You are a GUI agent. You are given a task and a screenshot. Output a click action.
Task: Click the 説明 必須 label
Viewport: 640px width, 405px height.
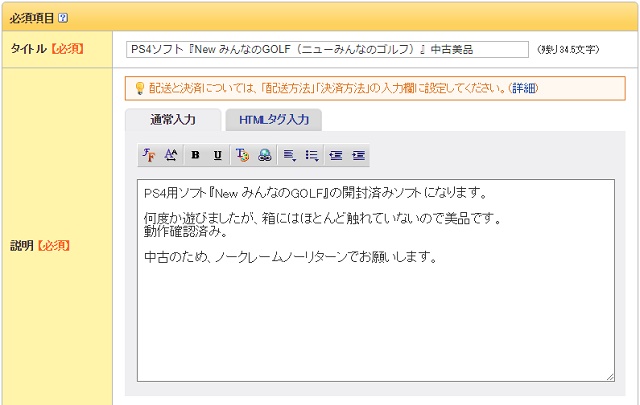(x=40, y=245)
